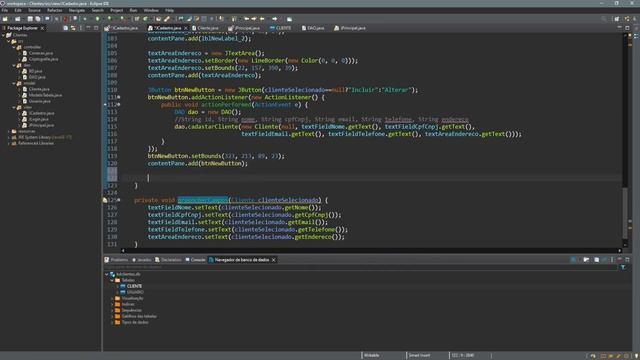Close the Package Explorer view

tap(42, 28)
